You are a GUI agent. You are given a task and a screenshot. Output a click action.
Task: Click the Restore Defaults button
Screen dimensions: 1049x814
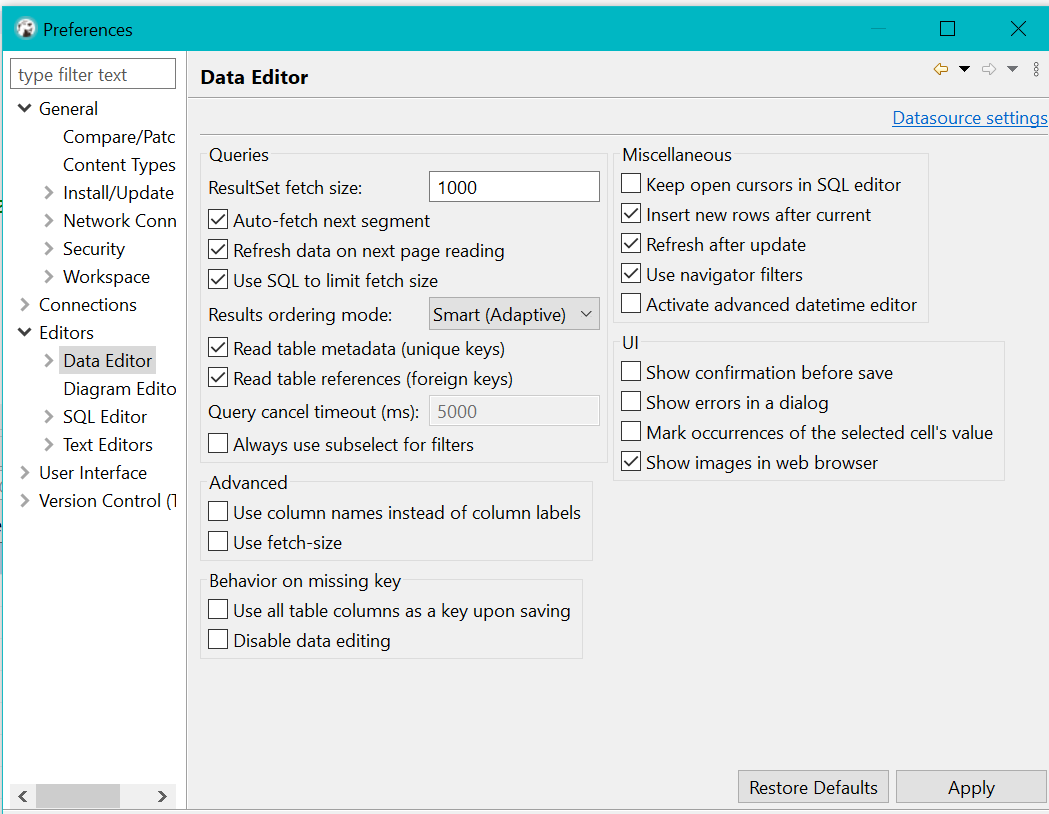pos(812,786)
